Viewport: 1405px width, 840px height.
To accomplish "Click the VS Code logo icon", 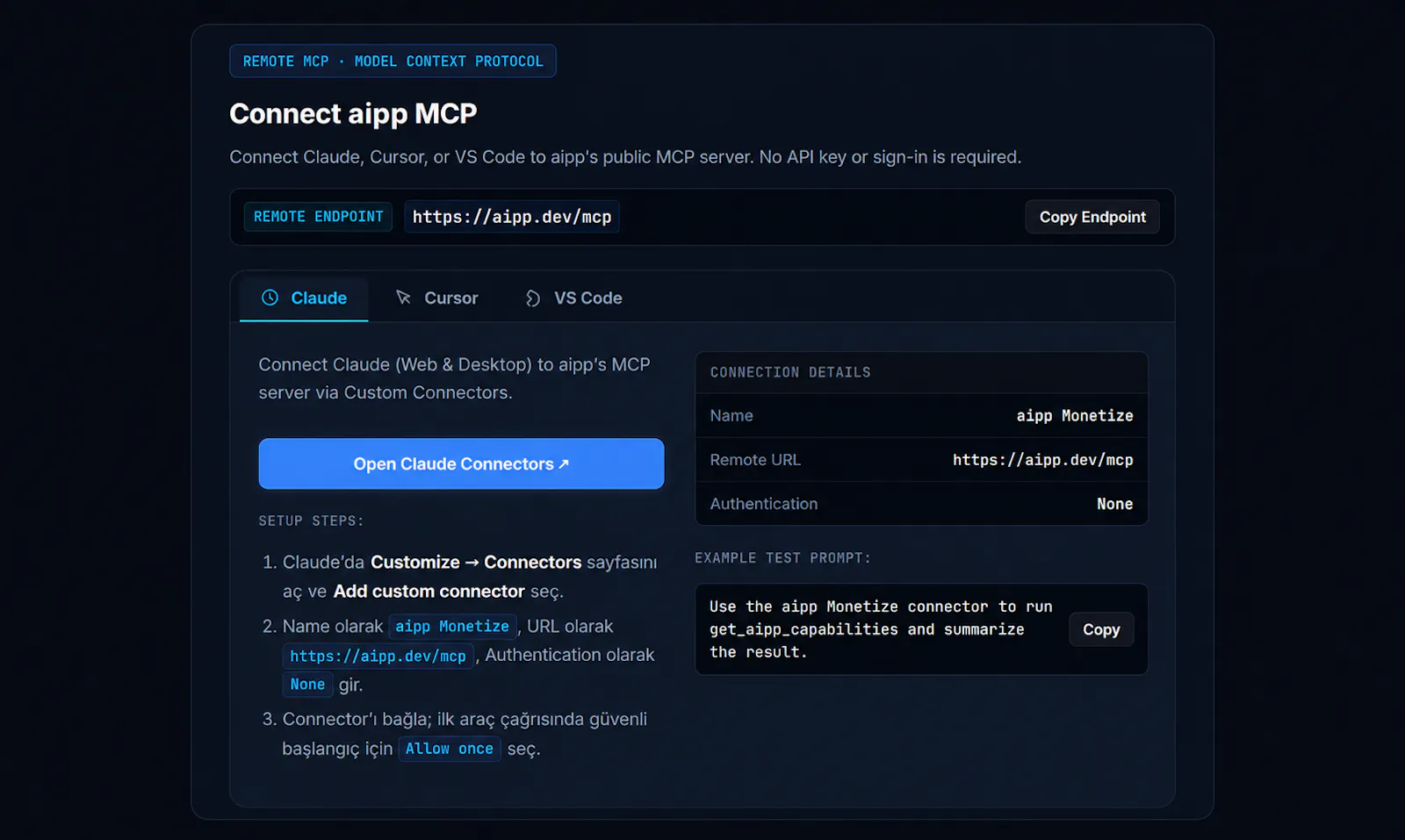I will click(532, 298).
